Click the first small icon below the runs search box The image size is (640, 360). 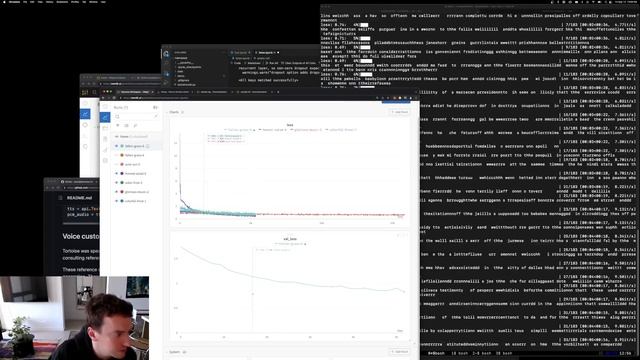point(118,125)
